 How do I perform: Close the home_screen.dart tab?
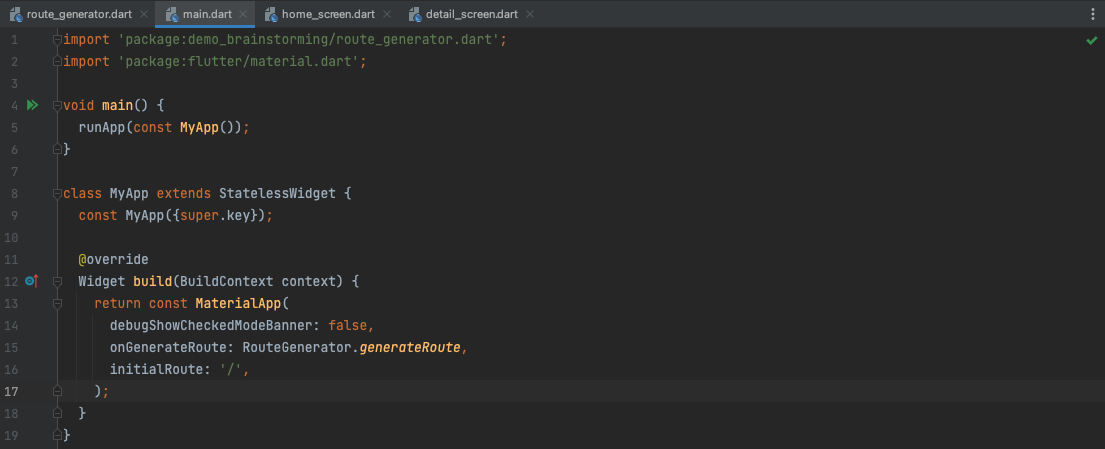pos(387,14)
